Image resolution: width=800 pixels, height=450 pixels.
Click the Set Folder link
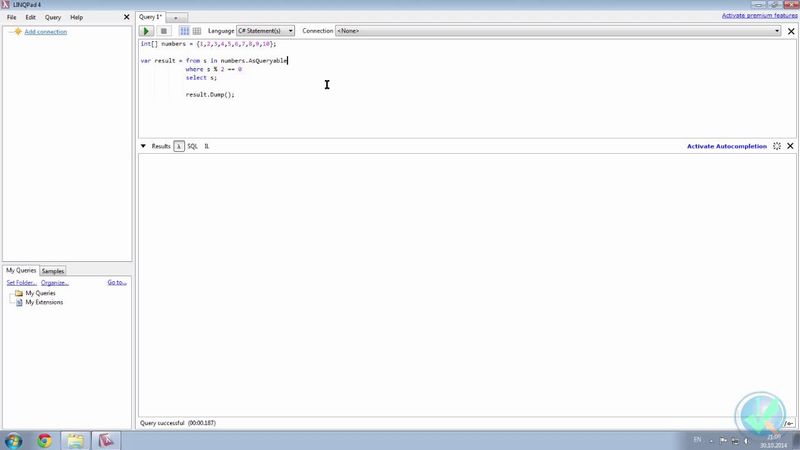click(x=21, y=283)
